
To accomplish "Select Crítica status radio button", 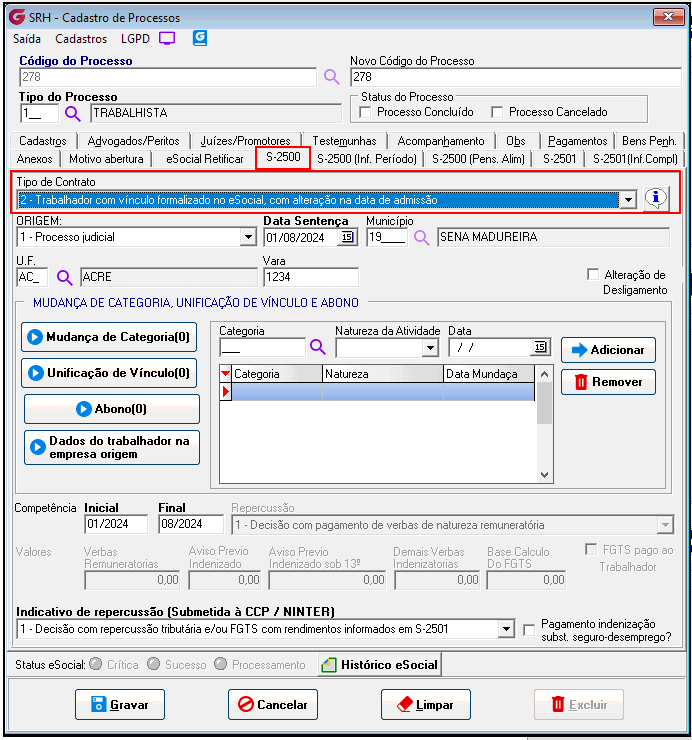I will tap(96, 664).
